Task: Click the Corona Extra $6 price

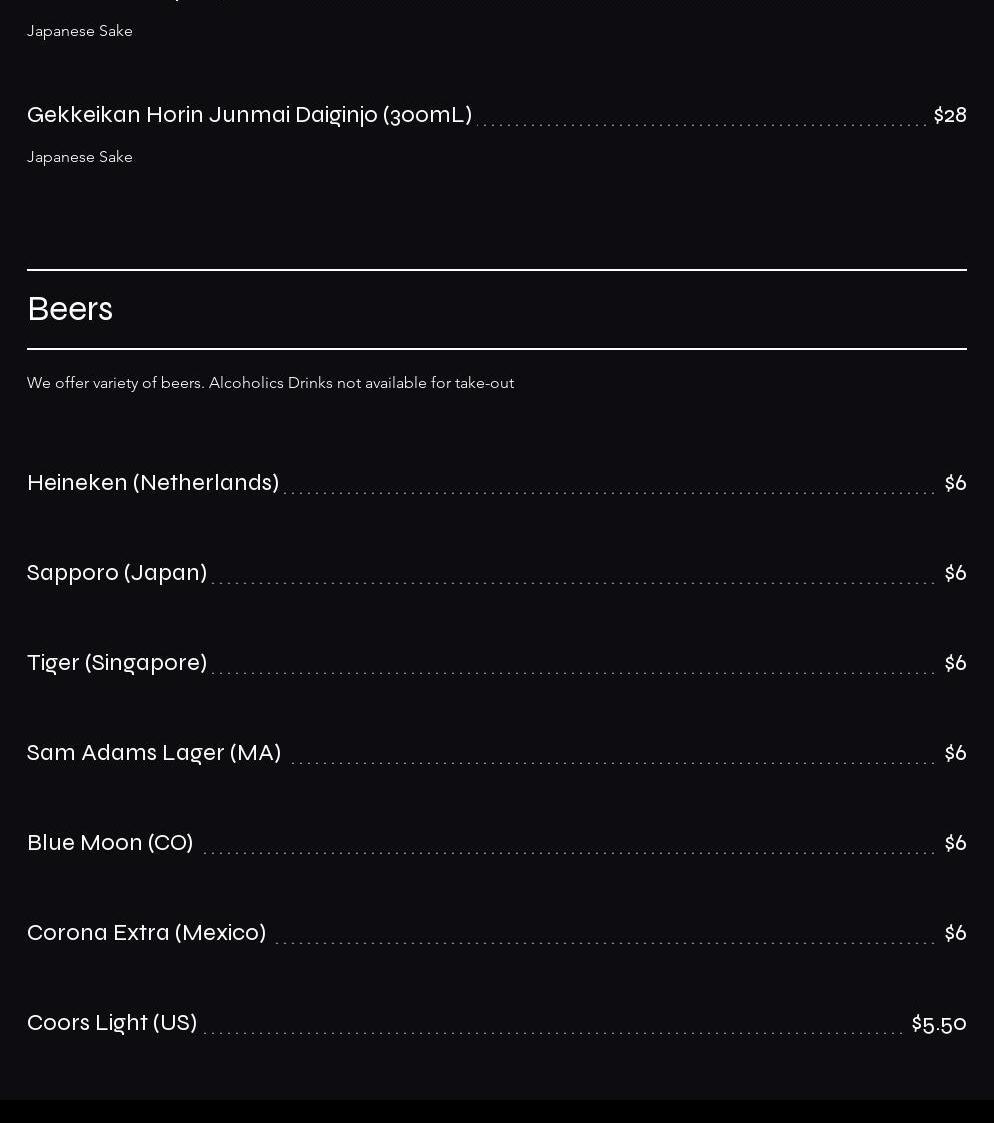Action: (955, 933)
